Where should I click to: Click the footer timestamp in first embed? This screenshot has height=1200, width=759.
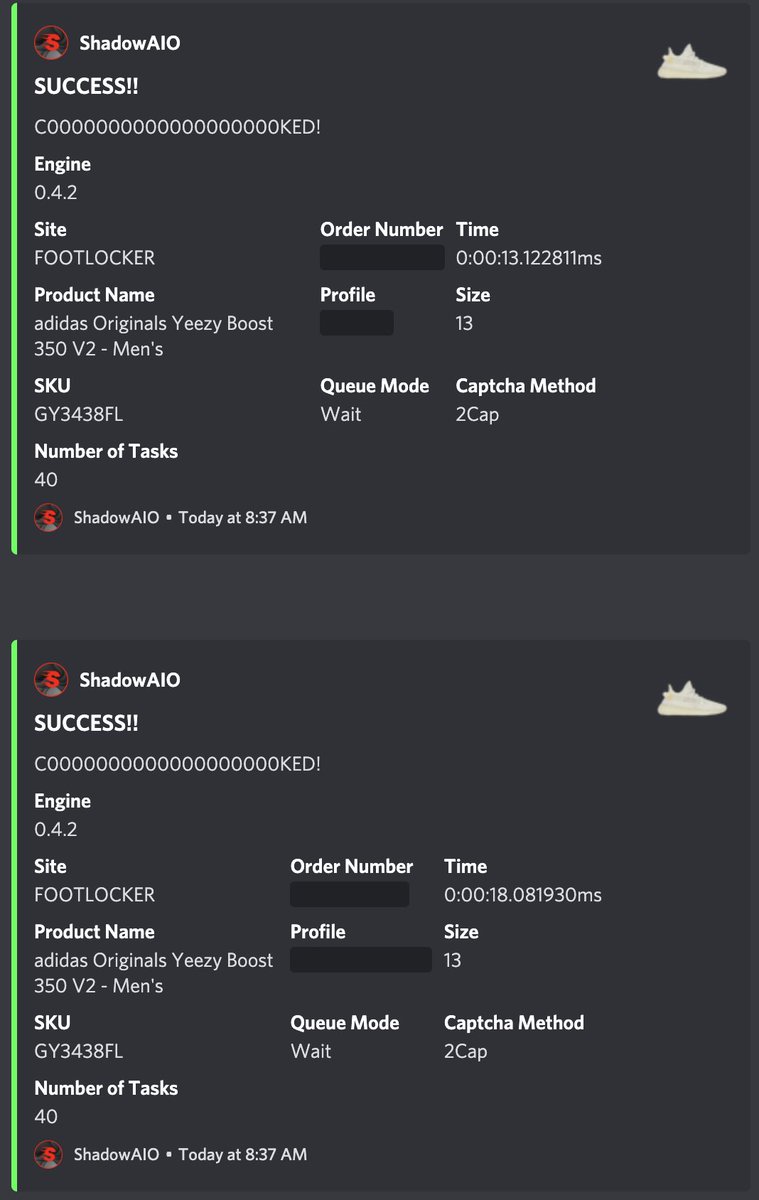[x=243, y=517]
